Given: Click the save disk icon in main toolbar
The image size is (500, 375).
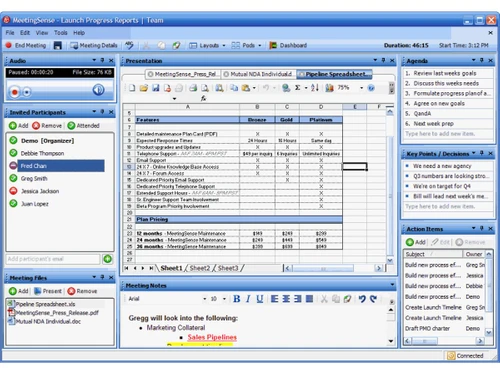Looking at the screenshot, I should (x=58, y=45).
